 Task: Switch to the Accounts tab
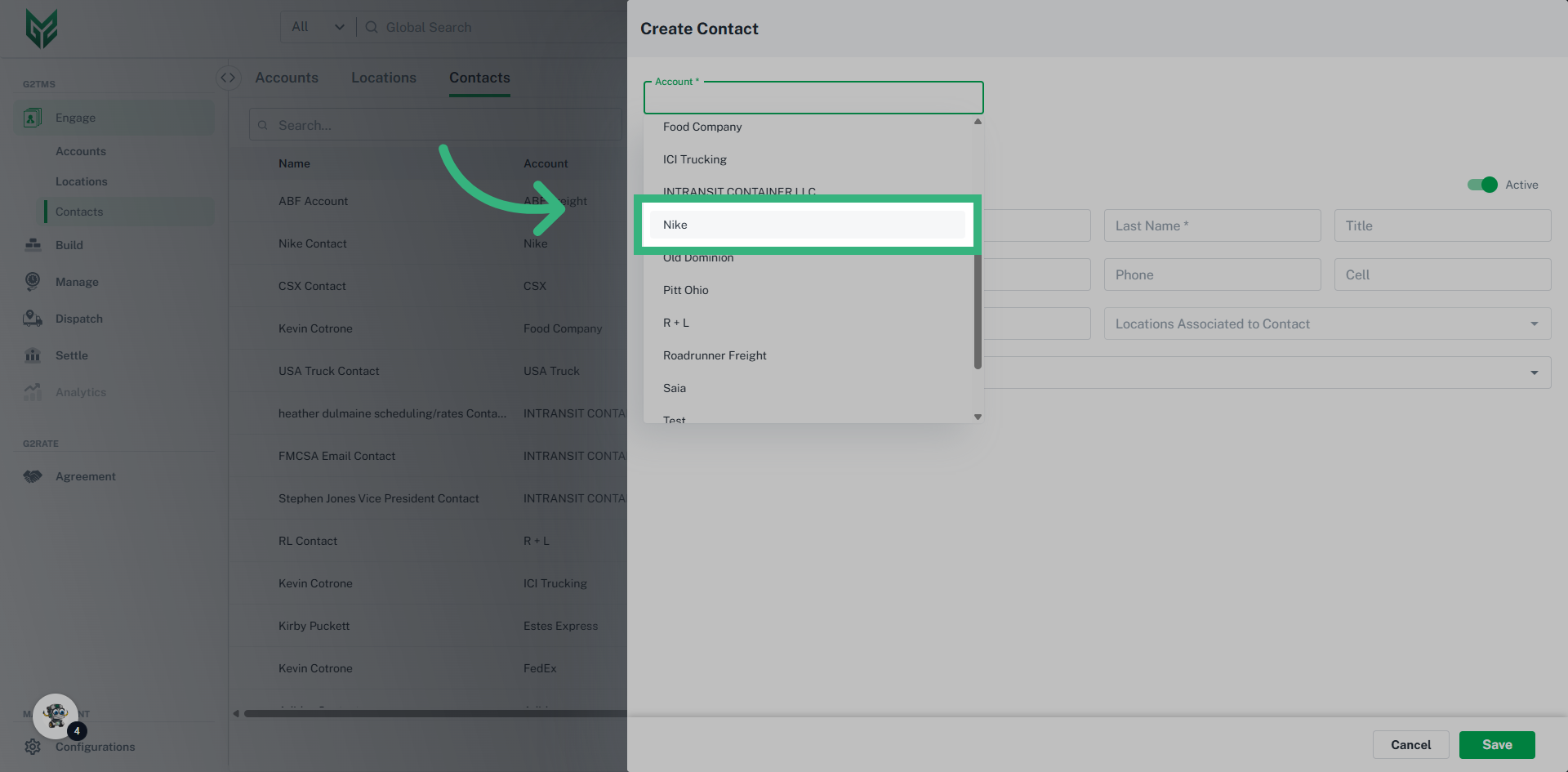(287, 77)
